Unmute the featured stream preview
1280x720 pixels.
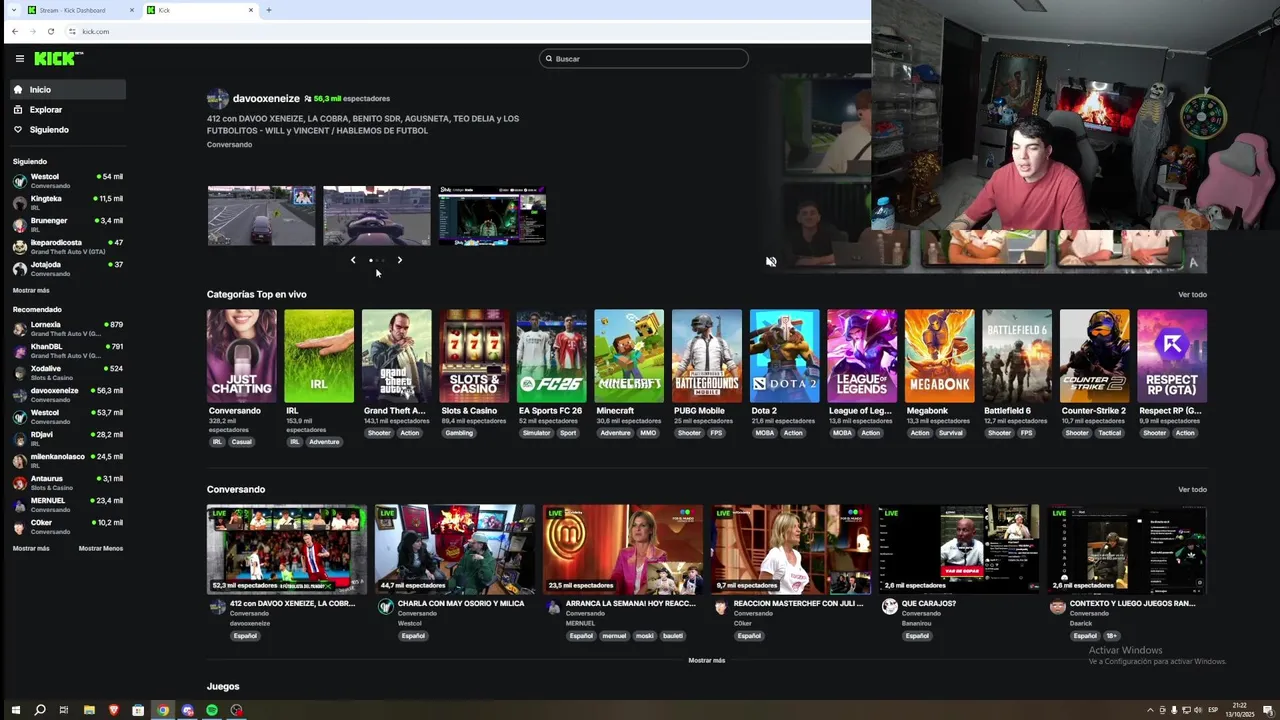(x=771, y=262)
